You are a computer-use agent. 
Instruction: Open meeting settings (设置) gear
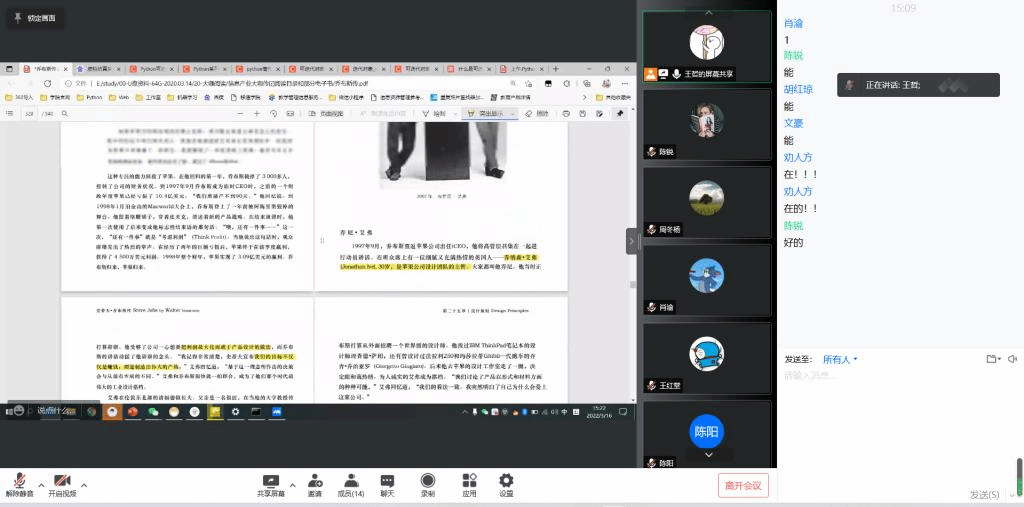pyautogui.click(x=506, y=485)
